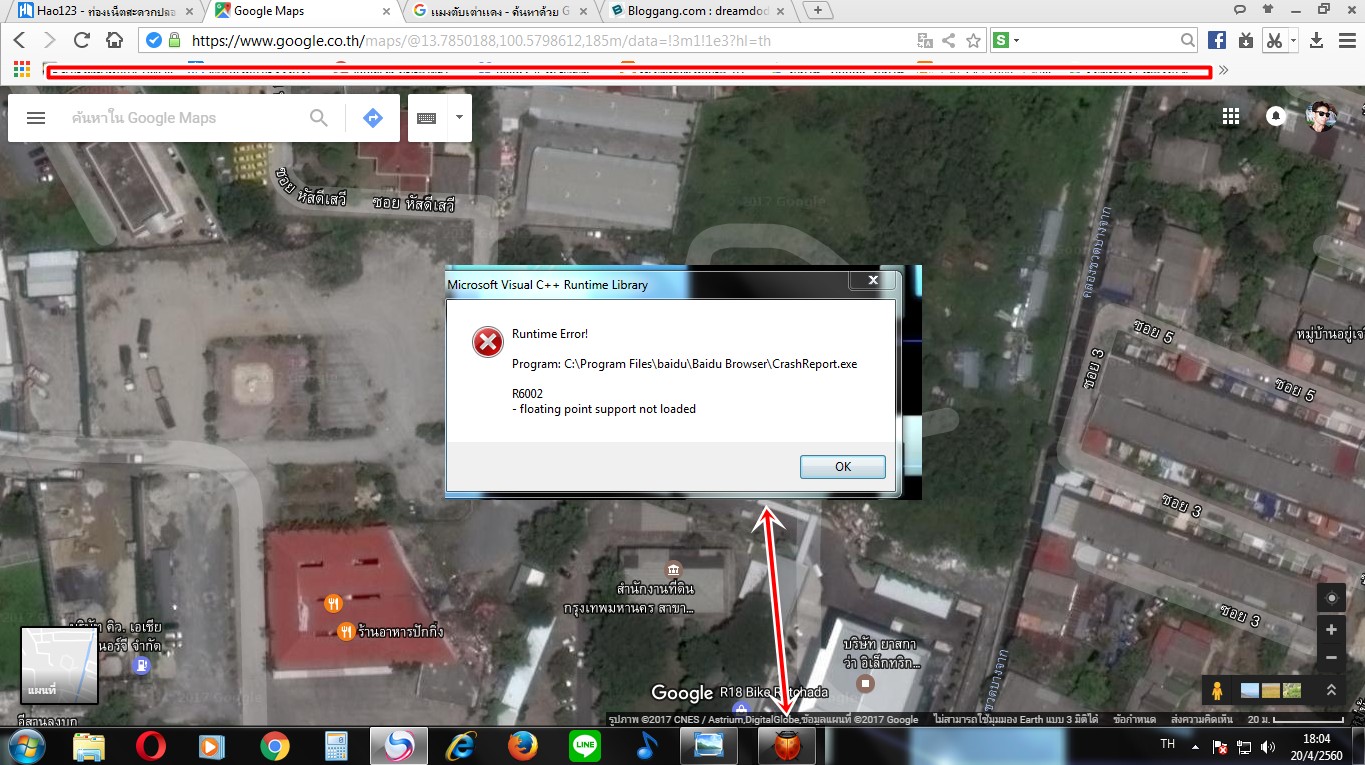Pick up the Street View pegman
The height and width of the screenshot is (765, 1365).
pyautogui.click(x=1217, y=690)
